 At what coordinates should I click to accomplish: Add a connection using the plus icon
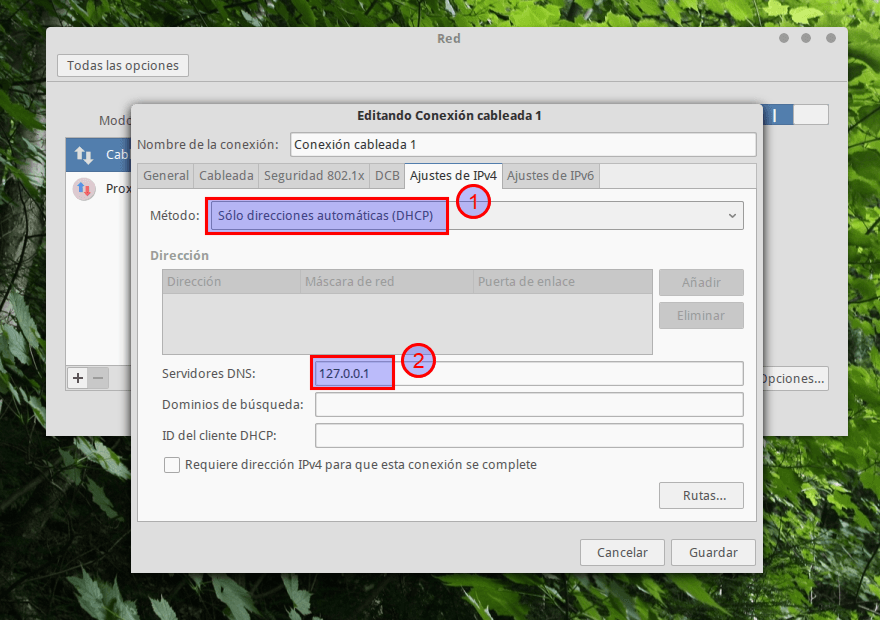[77, 378]
